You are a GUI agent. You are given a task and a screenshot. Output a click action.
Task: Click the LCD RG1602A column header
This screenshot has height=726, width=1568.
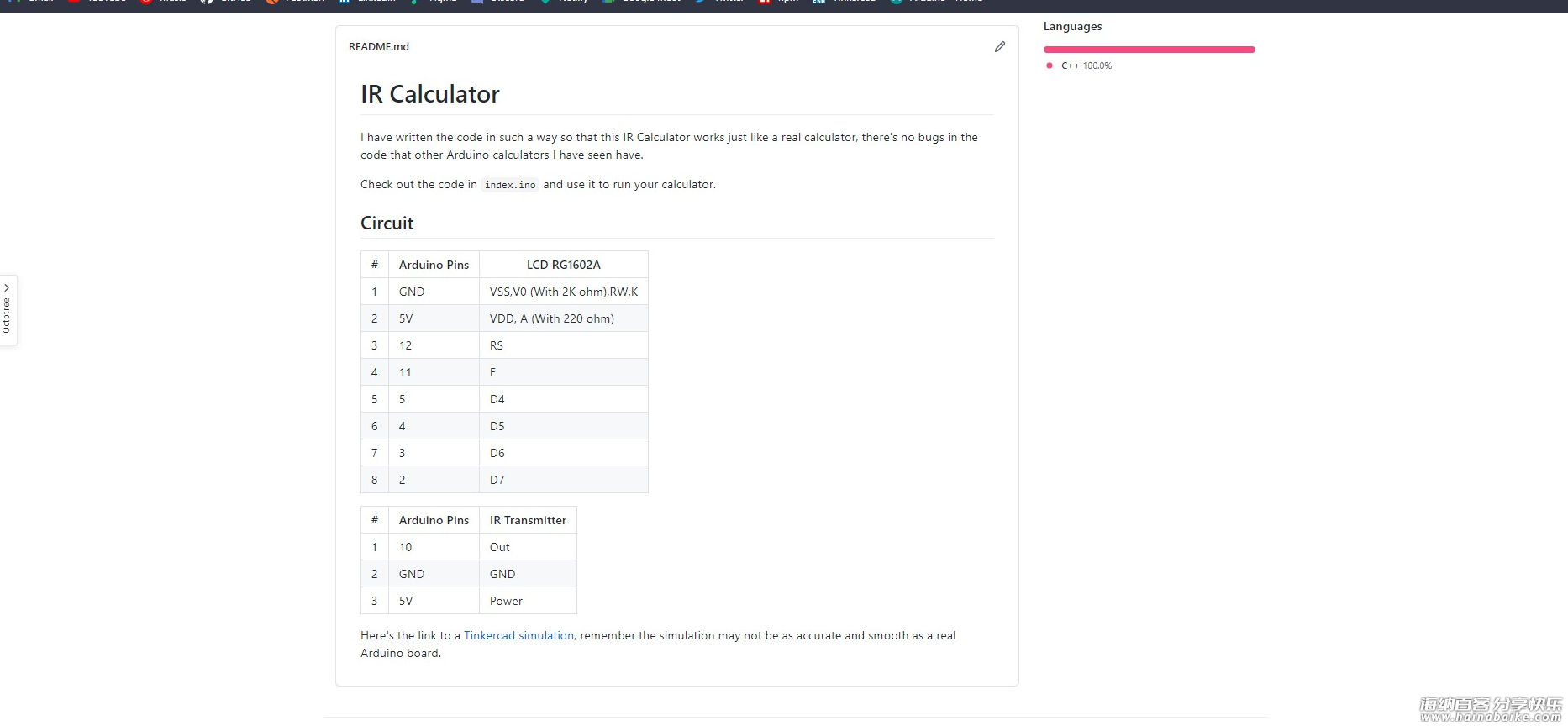pos(564,265)
